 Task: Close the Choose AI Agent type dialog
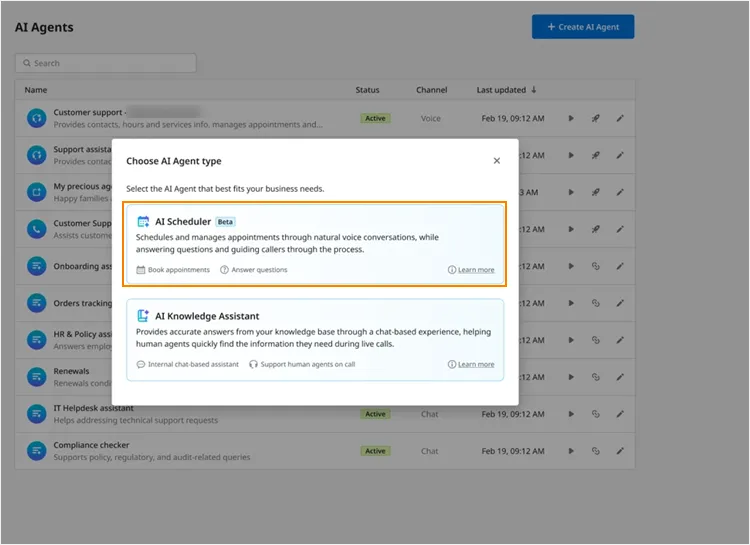point(496,161)
